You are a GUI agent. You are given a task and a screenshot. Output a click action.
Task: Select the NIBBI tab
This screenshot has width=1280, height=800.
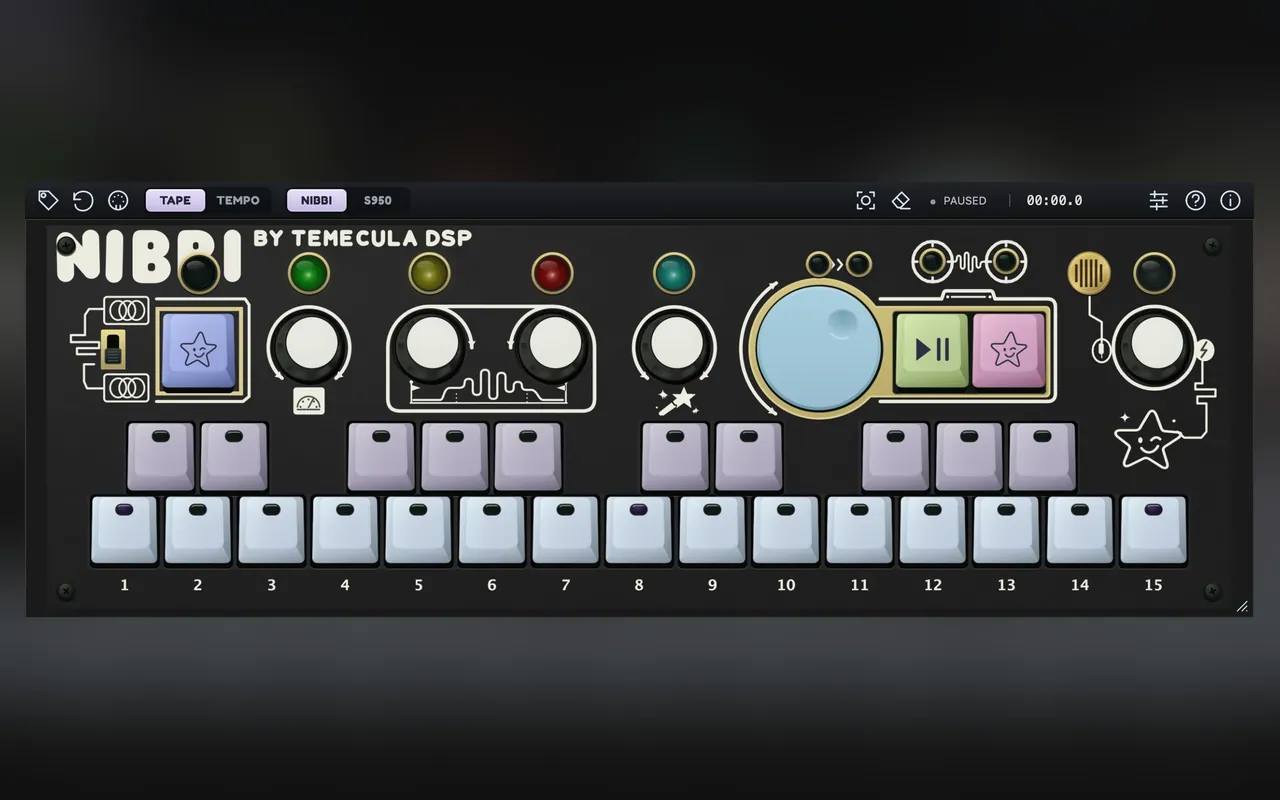[x=316, y=200]
